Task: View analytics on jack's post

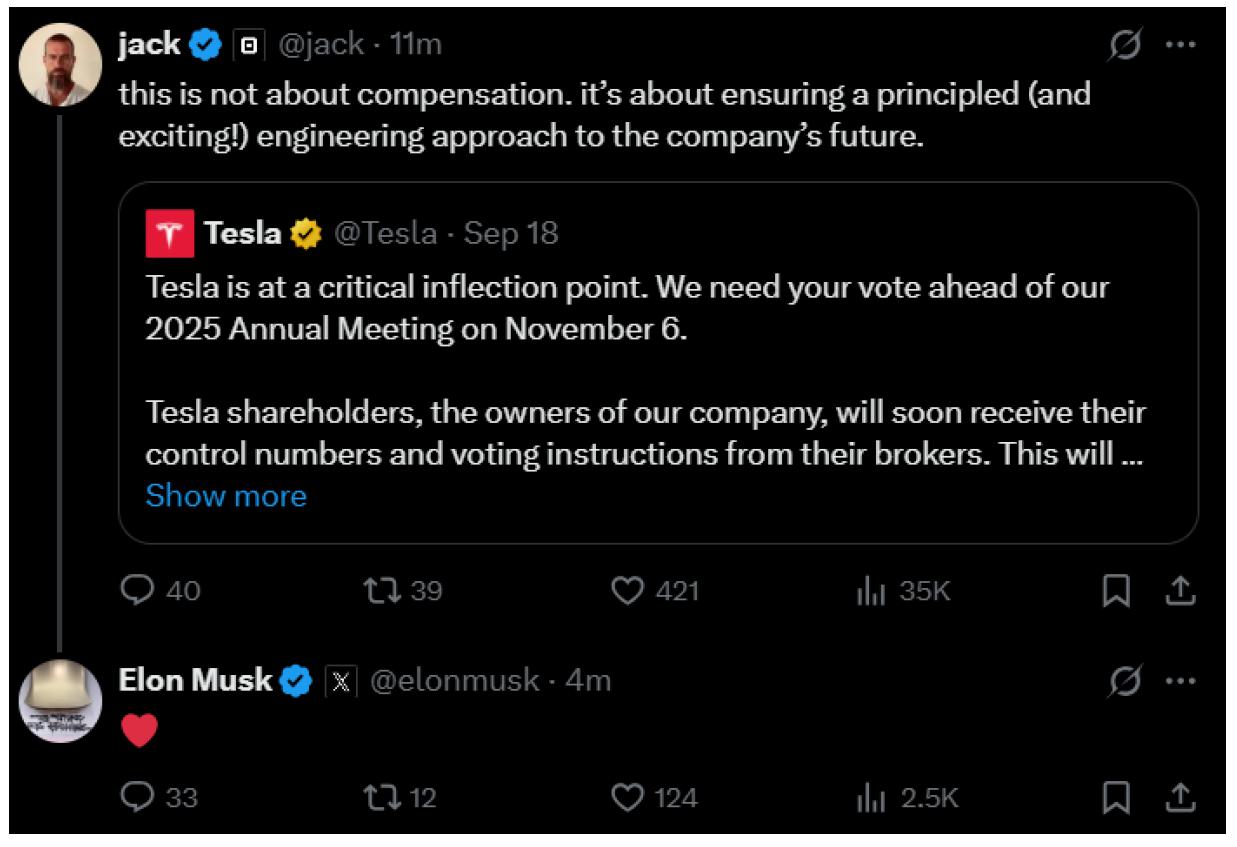Action: coord(873,592)
